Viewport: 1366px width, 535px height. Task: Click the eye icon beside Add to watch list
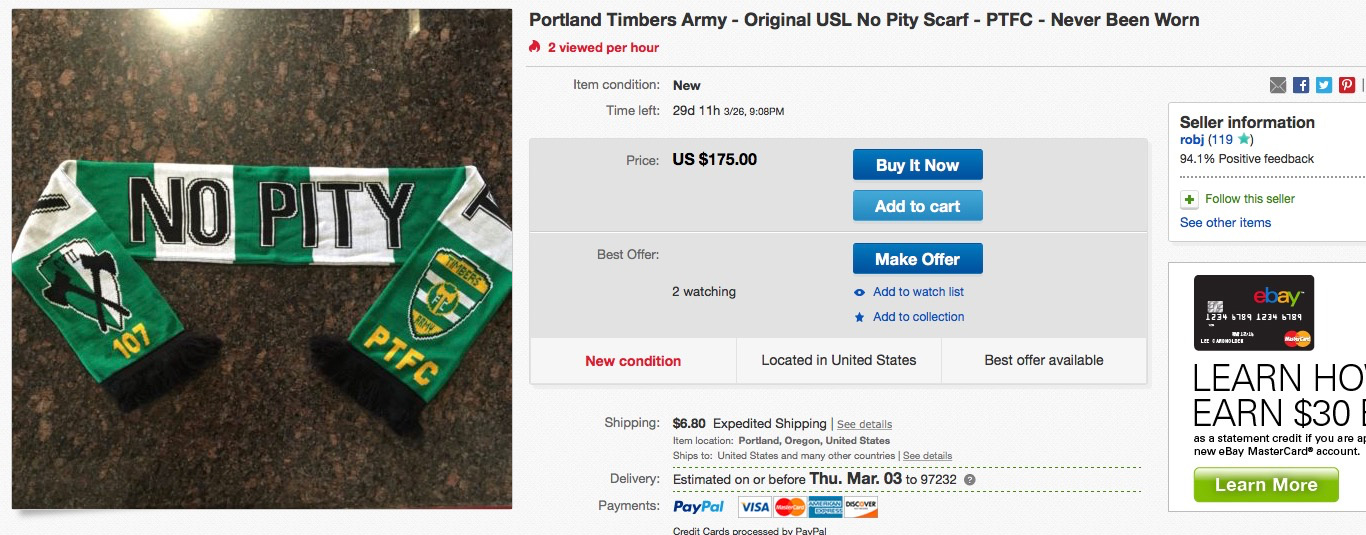(859, 292)
